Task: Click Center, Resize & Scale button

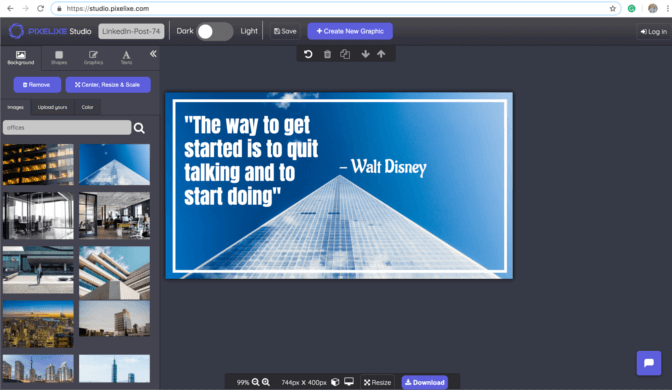Action: (x=108, y=85)
